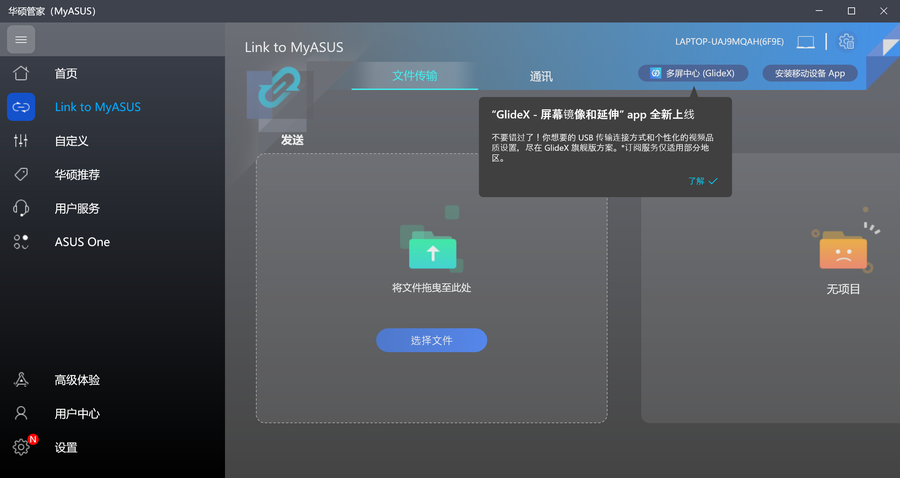
Task: Open 用户服务 headset icon
Action: 21,208
